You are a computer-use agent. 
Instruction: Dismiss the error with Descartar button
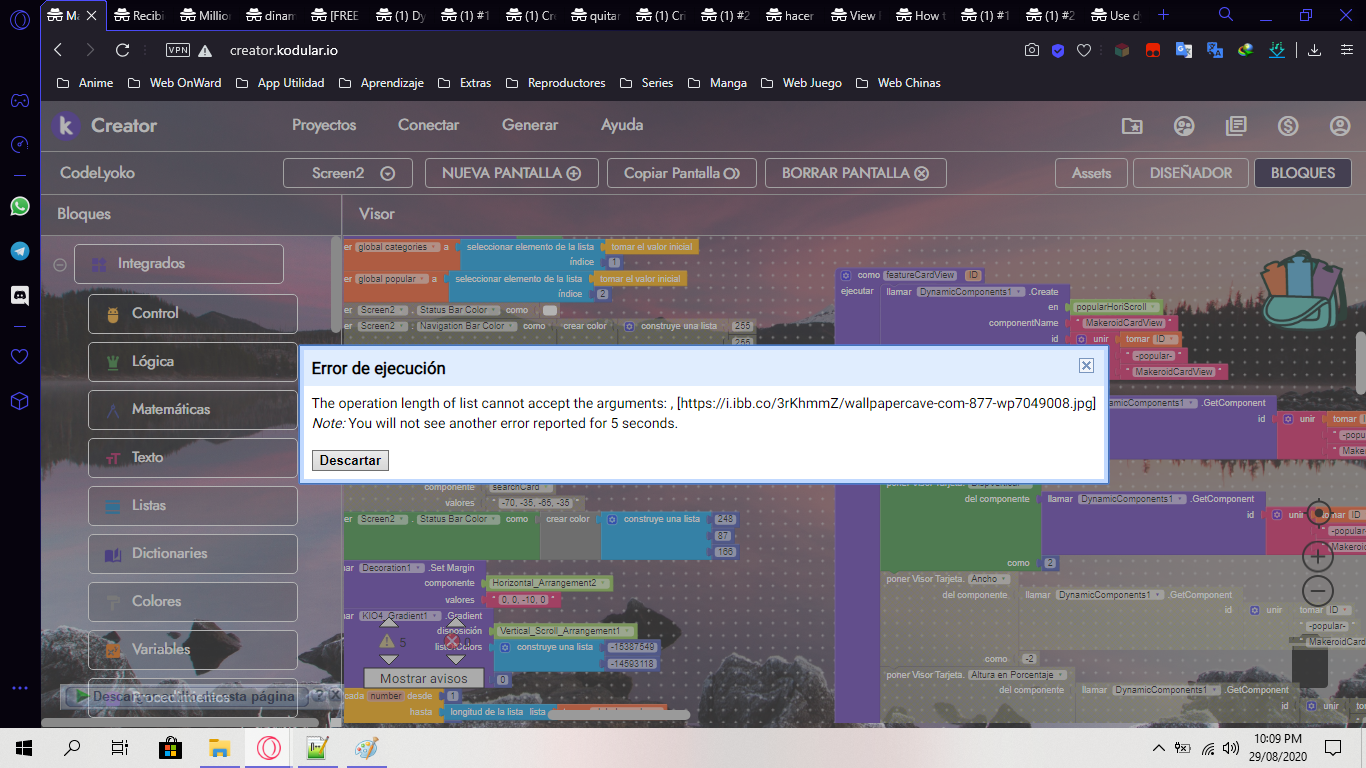(350, 460)
